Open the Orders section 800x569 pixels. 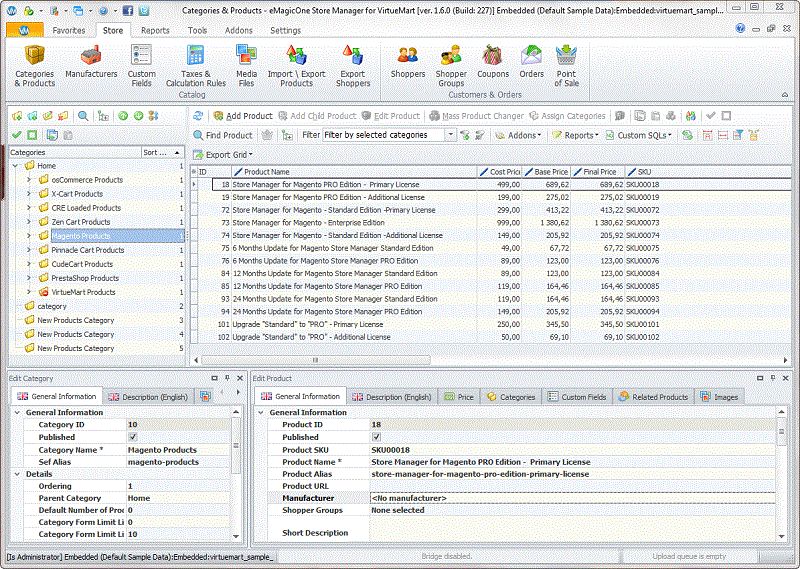click(x=532, y=62)
